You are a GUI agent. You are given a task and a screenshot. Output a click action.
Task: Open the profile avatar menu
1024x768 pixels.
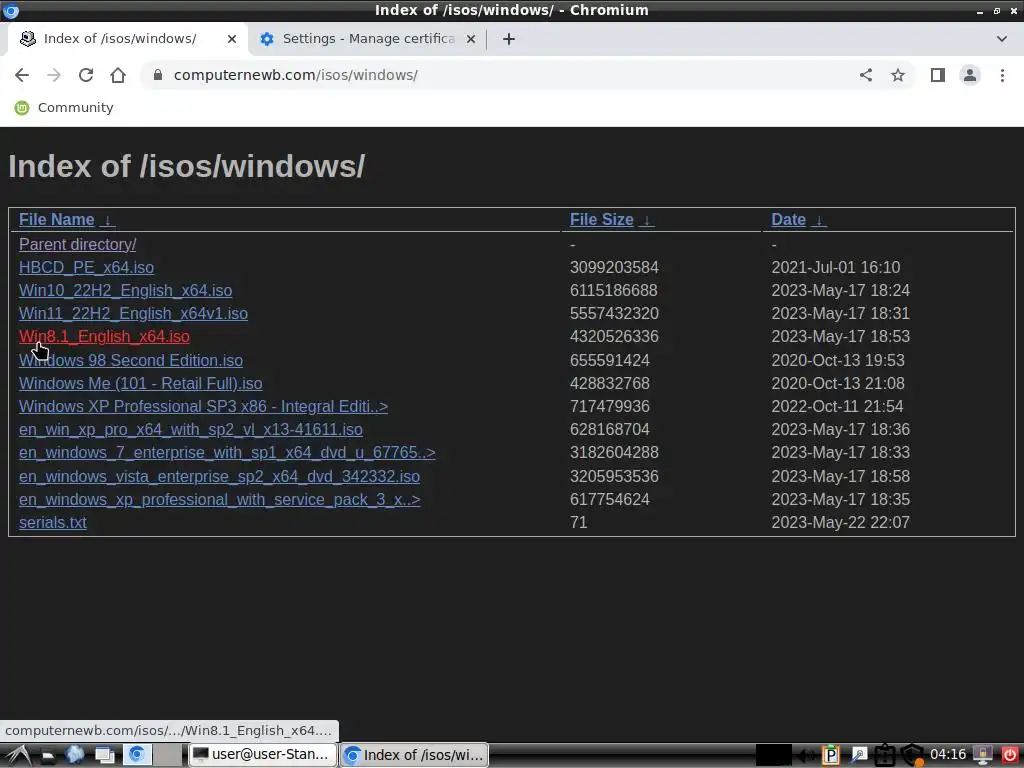pyautogui.click(x=970, y=75)
